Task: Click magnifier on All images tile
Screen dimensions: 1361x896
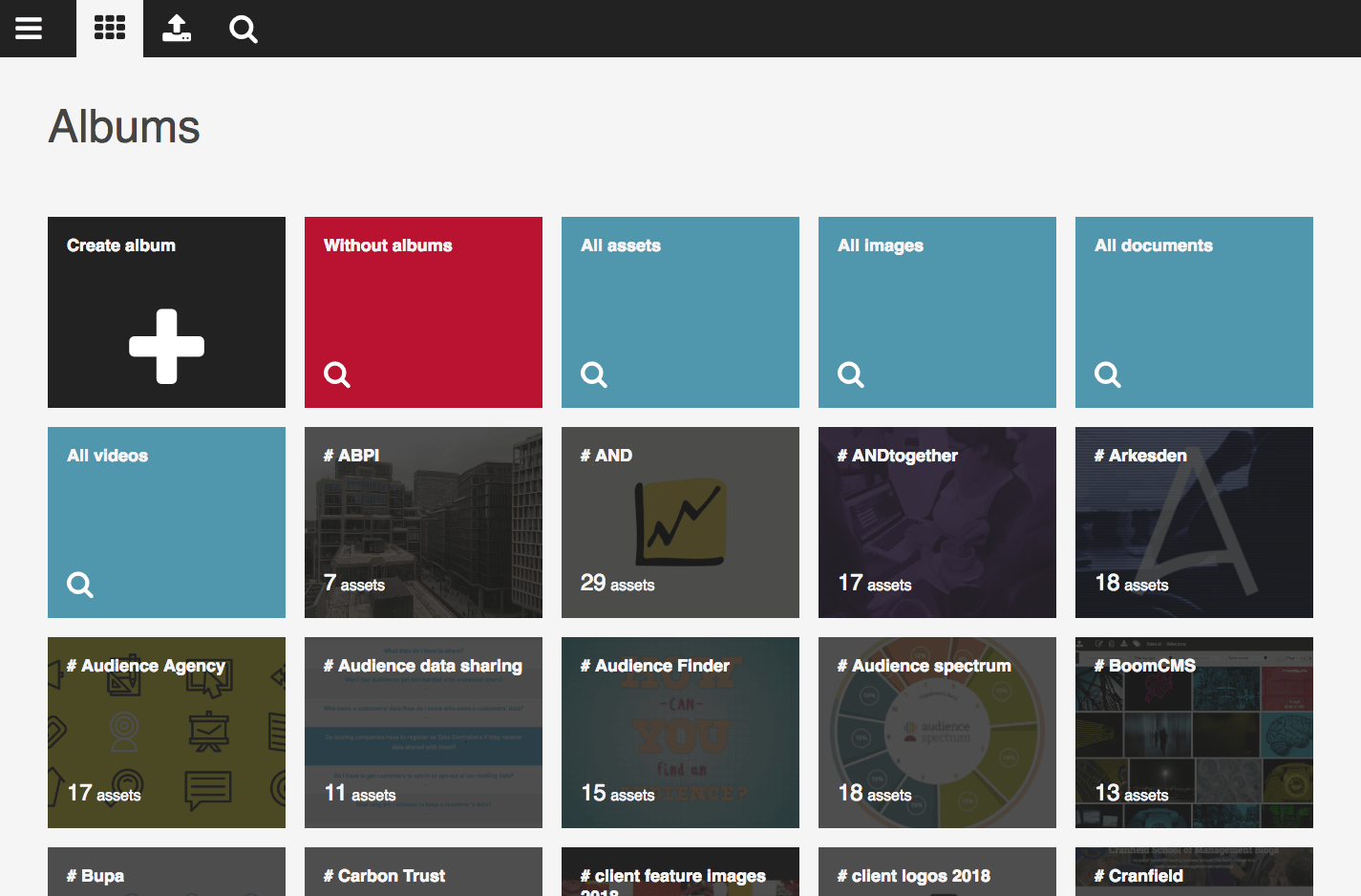Action: [x=851, y=374]
